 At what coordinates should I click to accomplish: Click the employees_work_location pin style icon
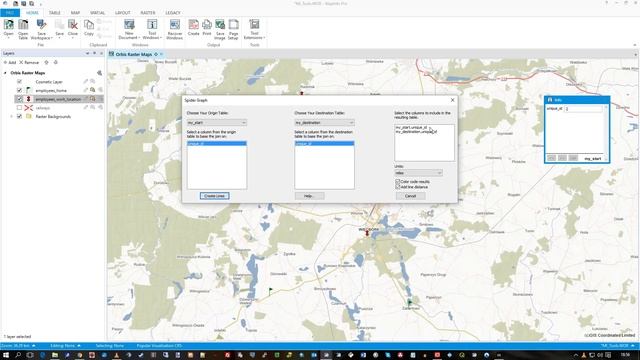pos(29,99)
